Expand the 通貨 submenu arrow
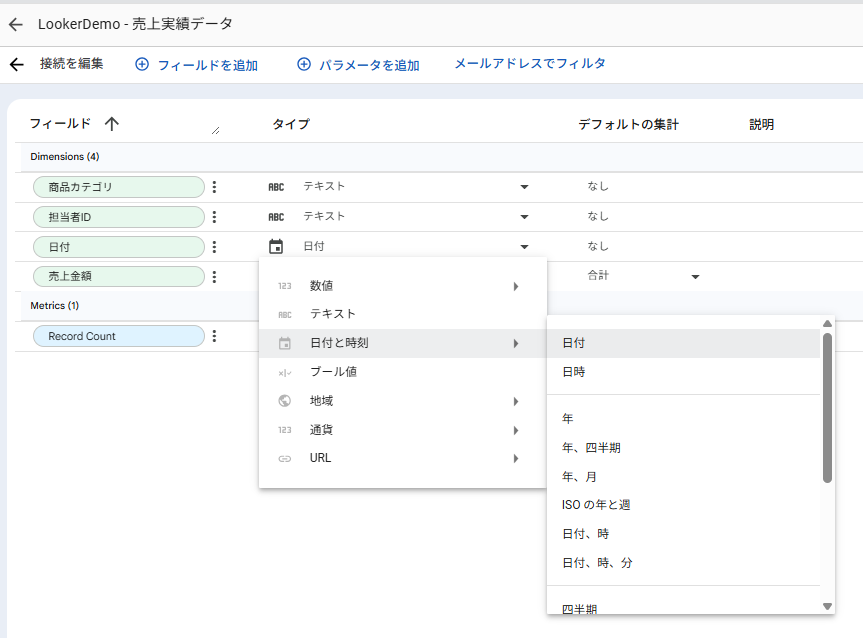The height and width of the screenshot is (638, 863). (516, 430)
